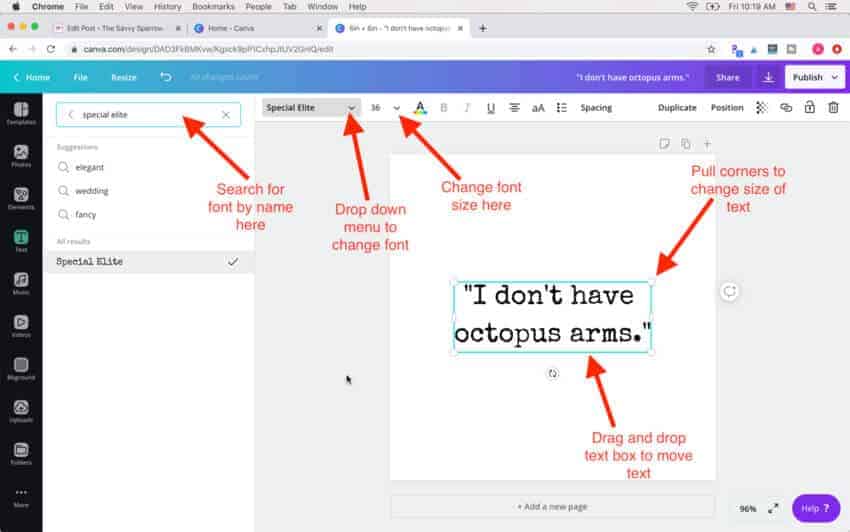
Task: Open the Uploads sidebar panel
Action: click(21, 412)
